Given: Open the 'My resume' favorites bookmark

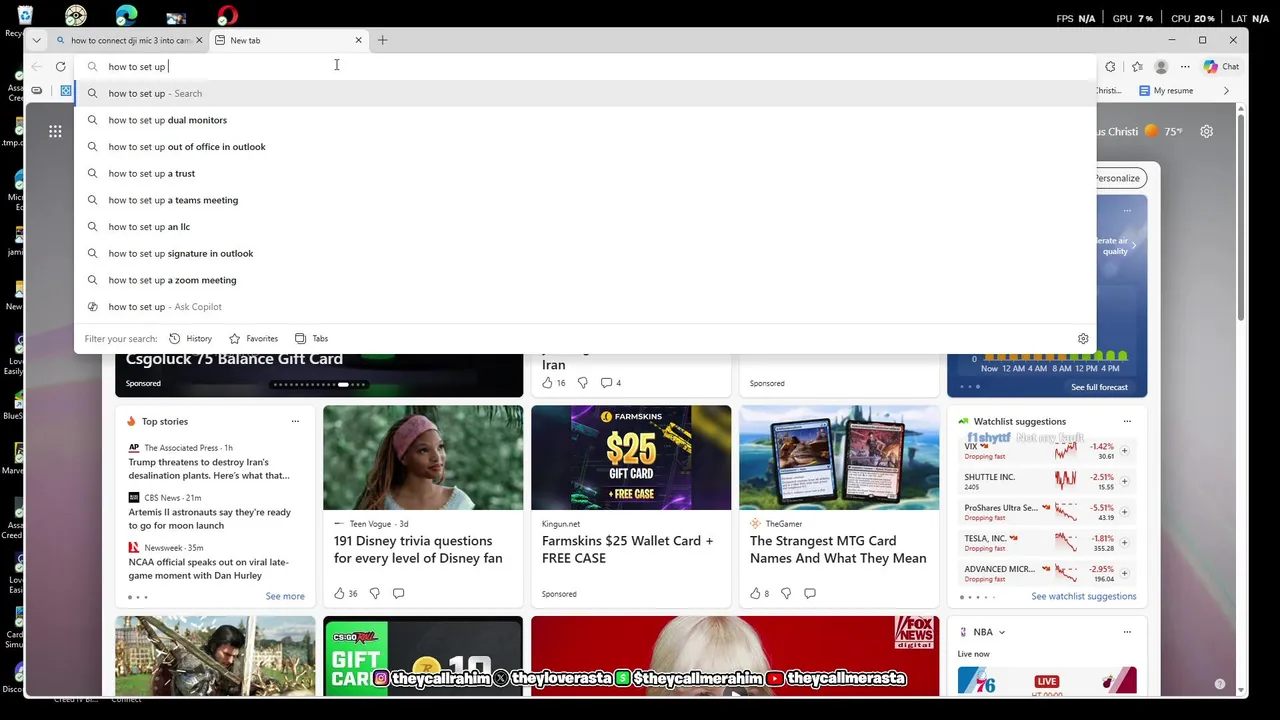Looking at the screenshot, I should tap(1166, 91).
